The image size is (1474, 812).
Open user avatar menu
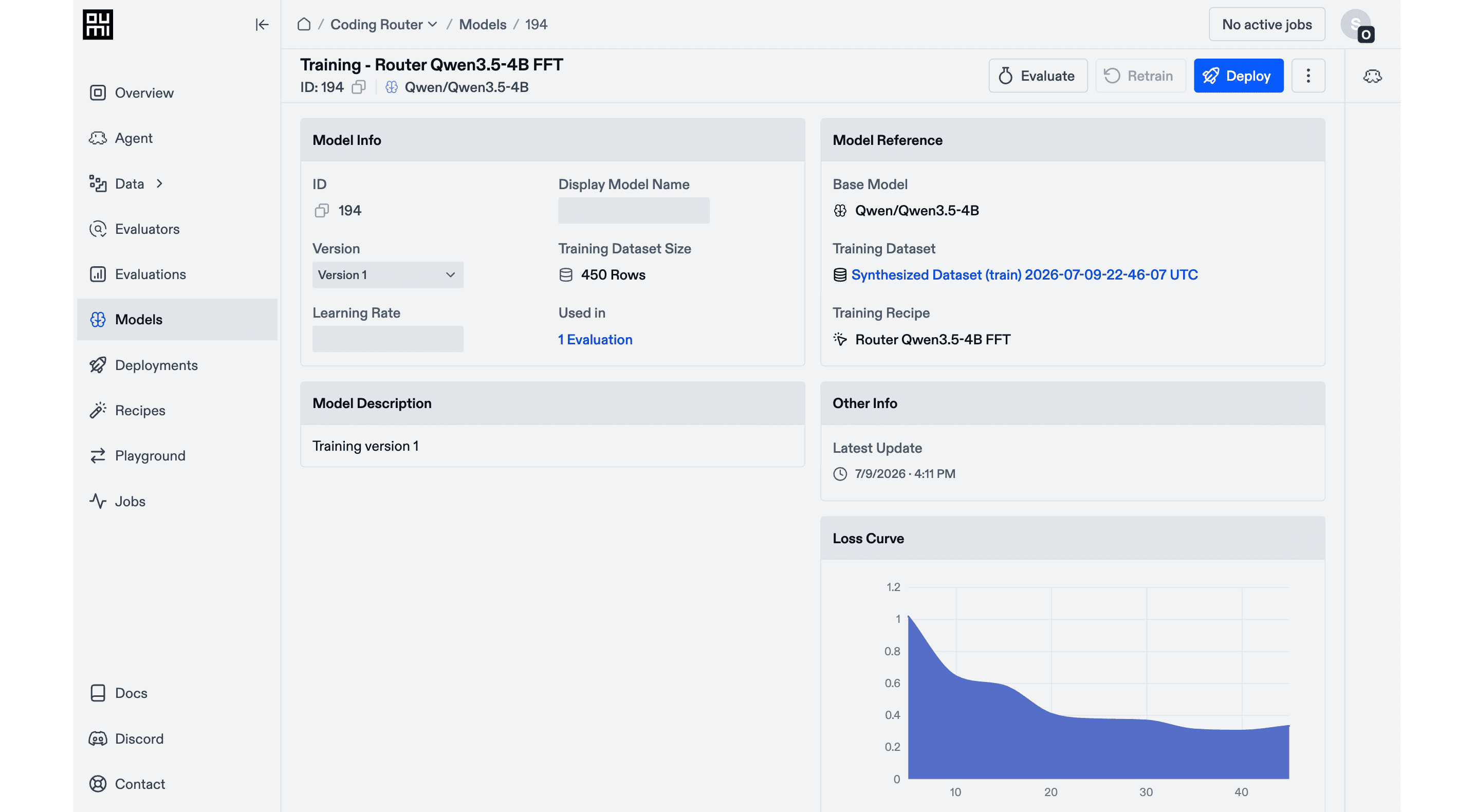[x=1357, y=26]
